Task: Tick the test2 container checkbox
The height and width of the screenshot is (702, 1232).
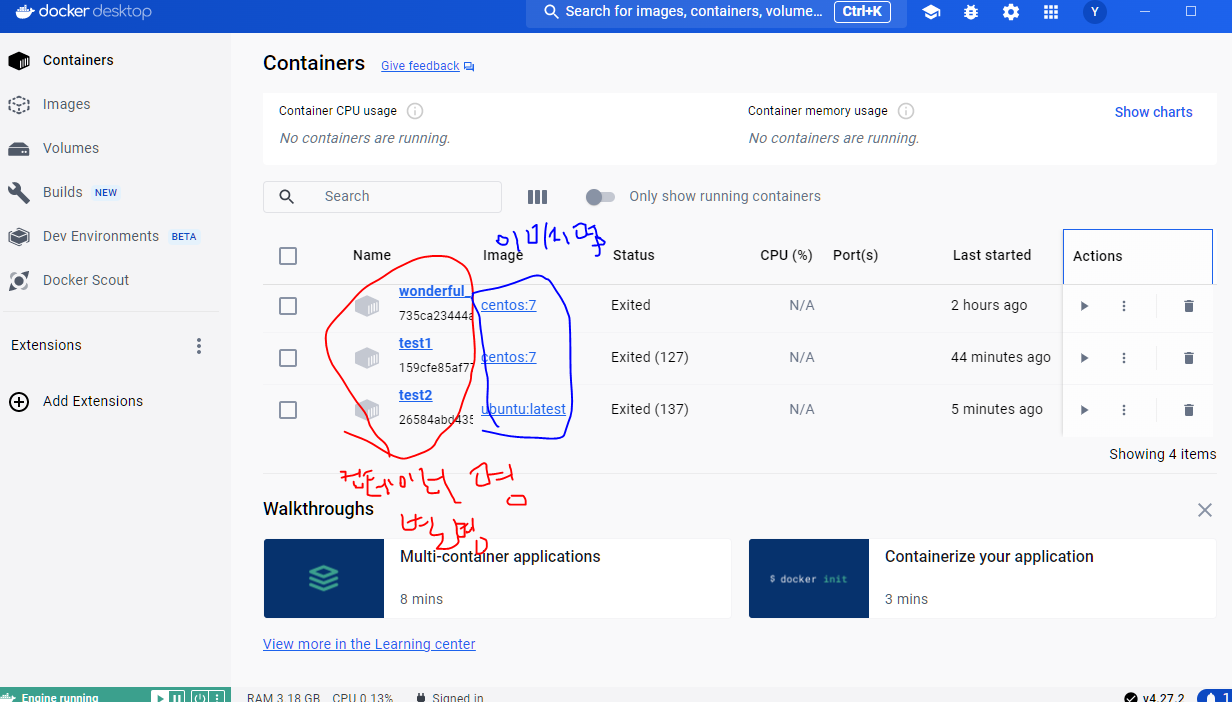Action: 288,410
